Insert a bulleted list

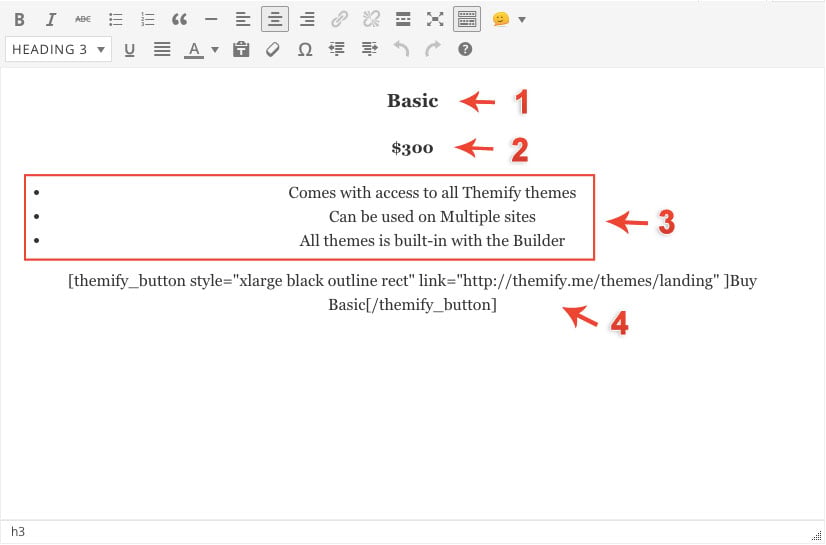(x=115, y=19)
